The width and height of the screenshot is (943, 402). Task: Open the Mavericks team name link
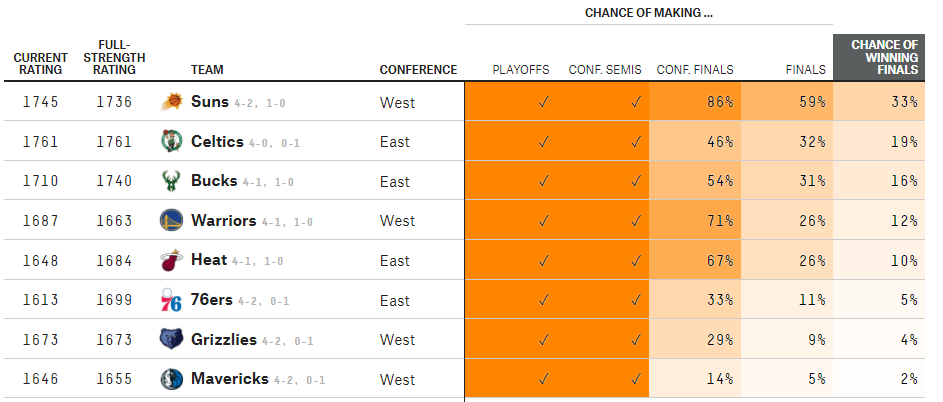230,379
